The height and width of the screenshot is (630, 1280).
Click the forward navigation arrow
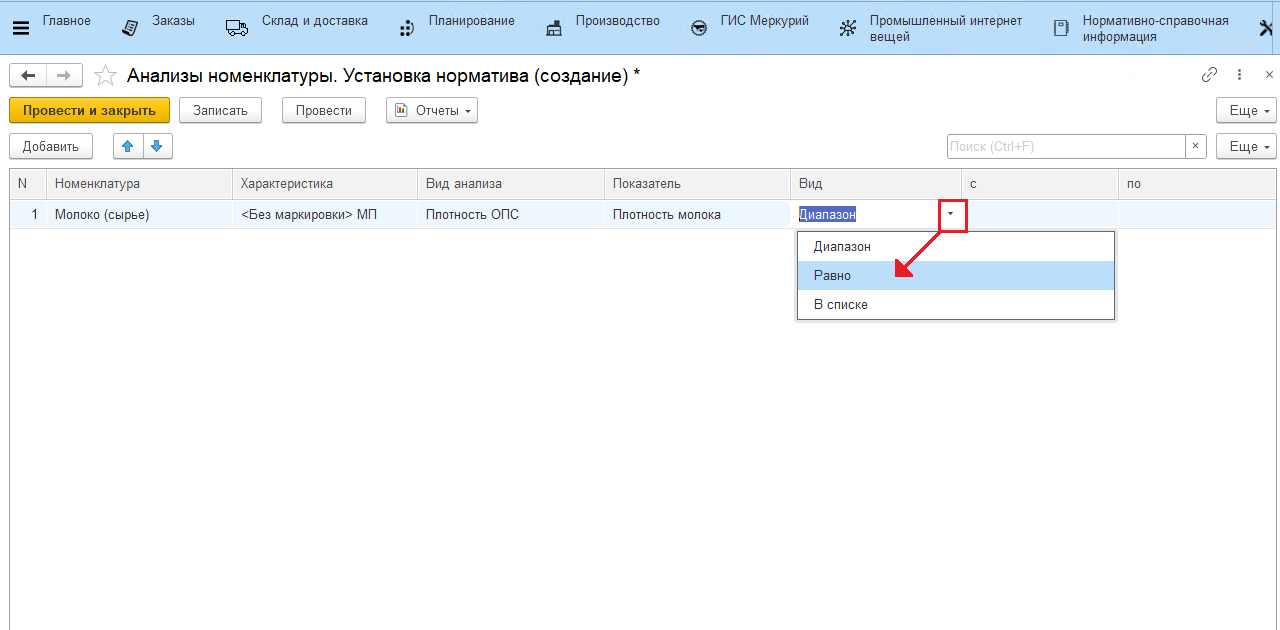tap(63, 75)
